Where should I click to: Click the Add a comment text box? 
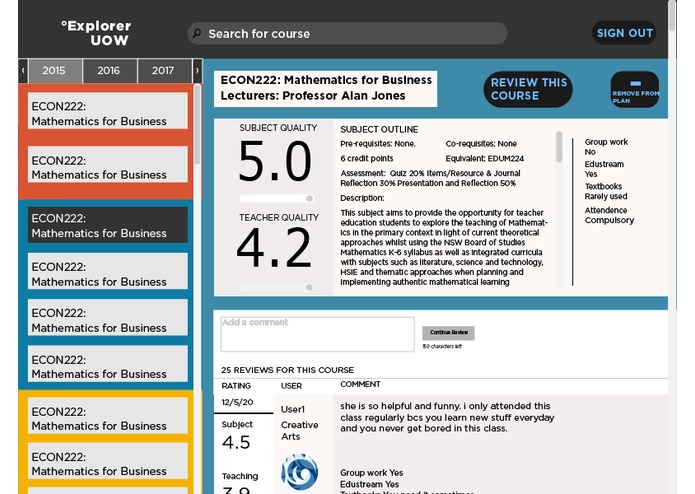317,335
